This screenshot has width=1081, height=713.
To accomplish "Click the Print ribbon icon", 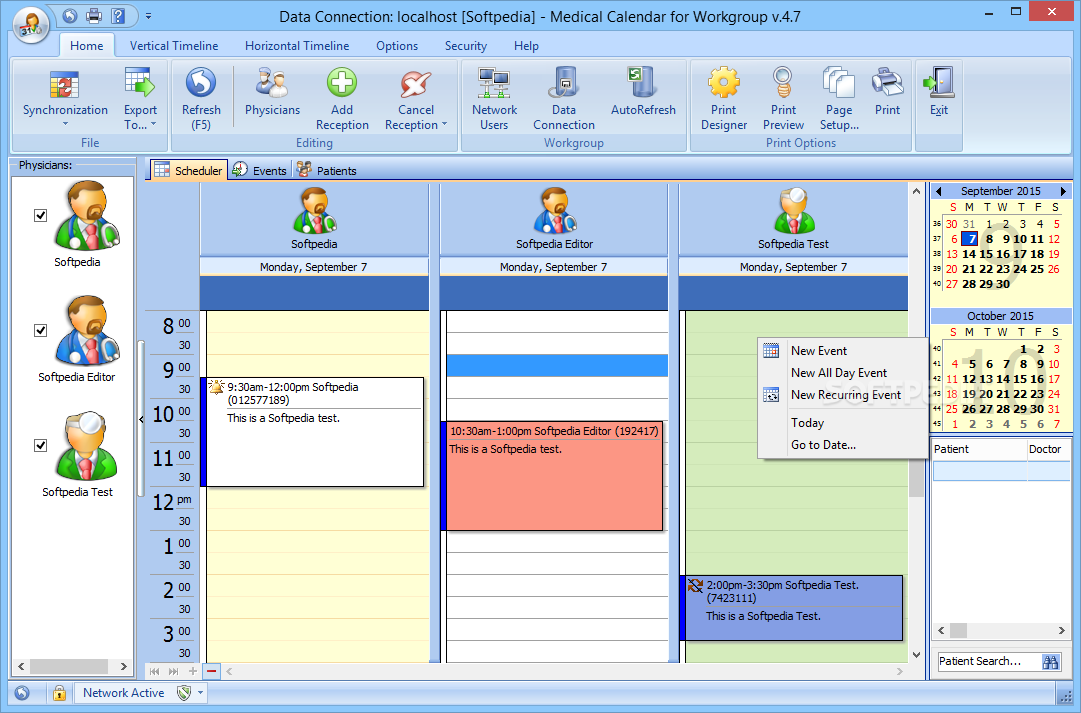I will (887, 83).
